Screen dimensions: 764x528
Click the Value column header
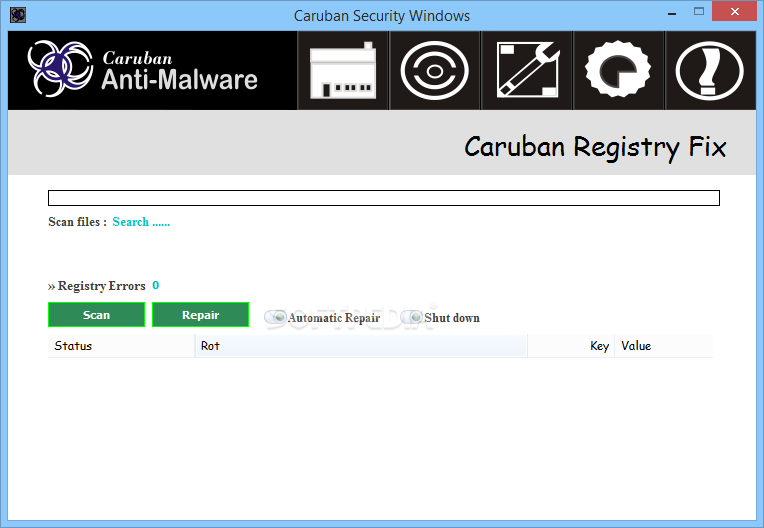(664, 346)
